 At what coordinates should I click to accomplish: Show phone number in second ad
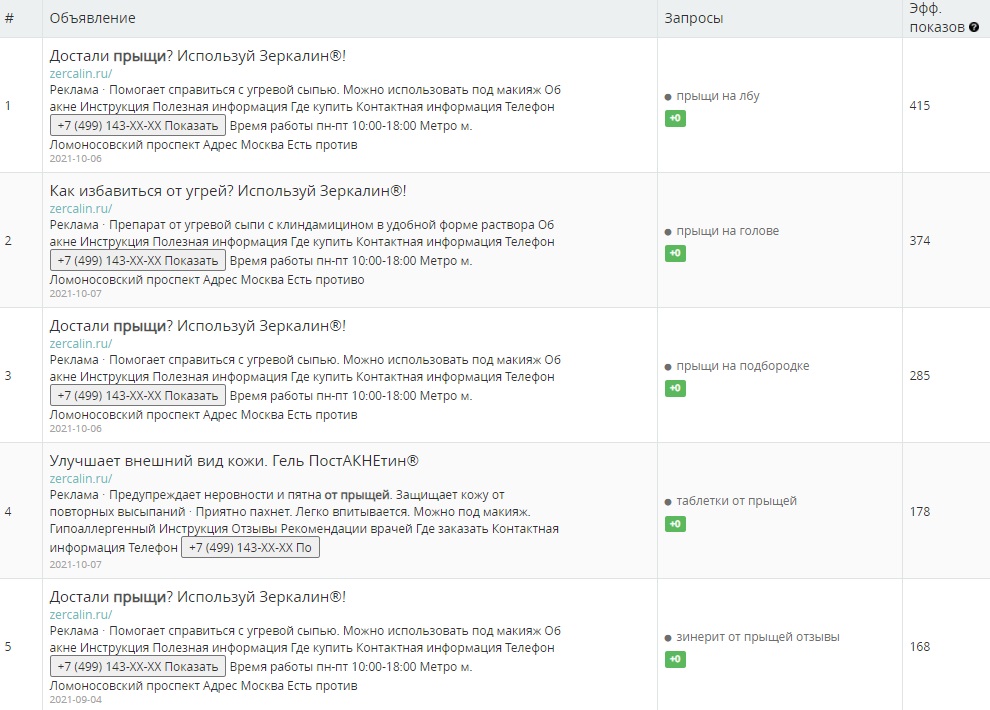[x=138, y=261]
